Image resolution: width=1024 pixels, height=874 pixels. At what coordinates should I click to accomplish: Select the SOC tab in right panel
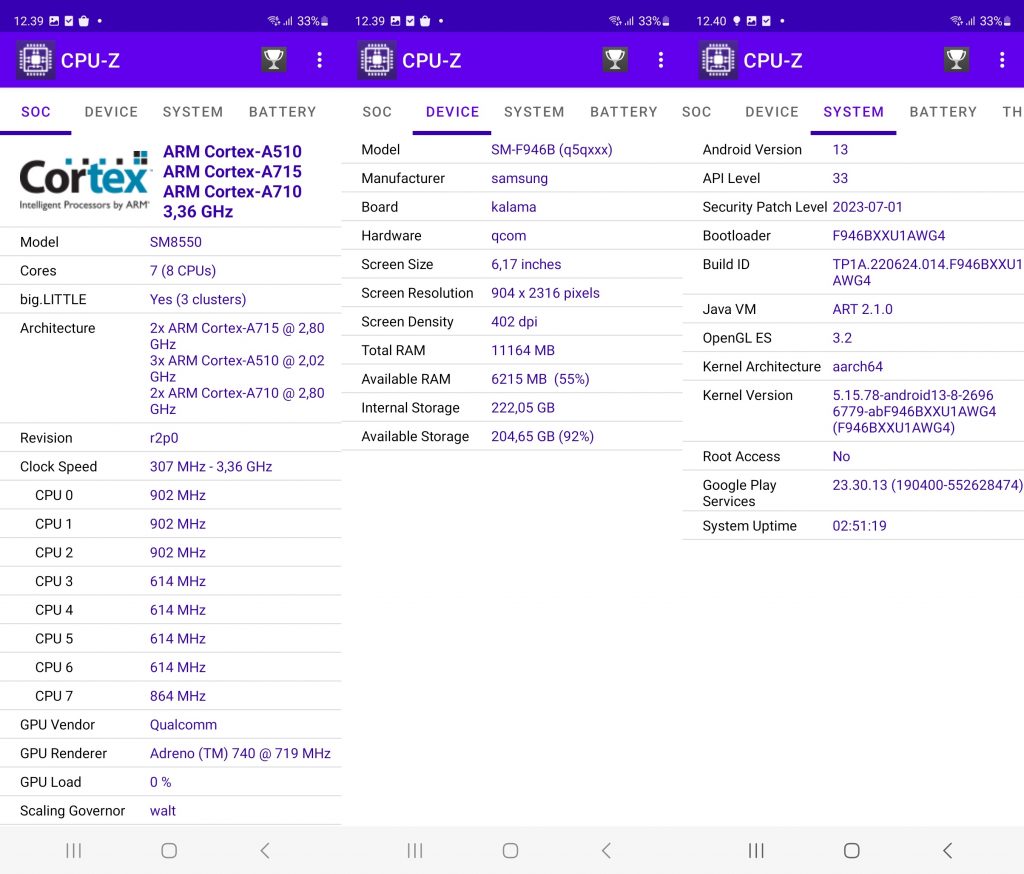point(697,112)
